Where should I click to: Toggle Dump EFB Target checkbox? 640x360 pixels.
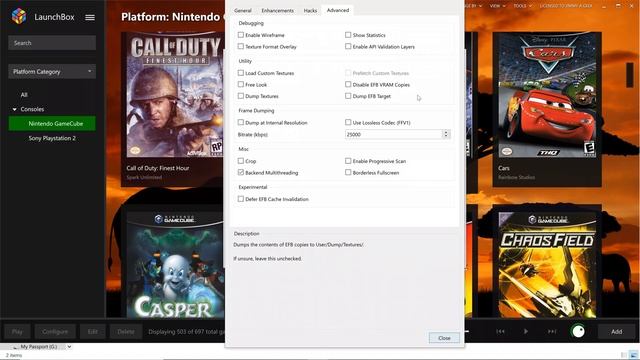pyautogui.click(x=348, y=96)
